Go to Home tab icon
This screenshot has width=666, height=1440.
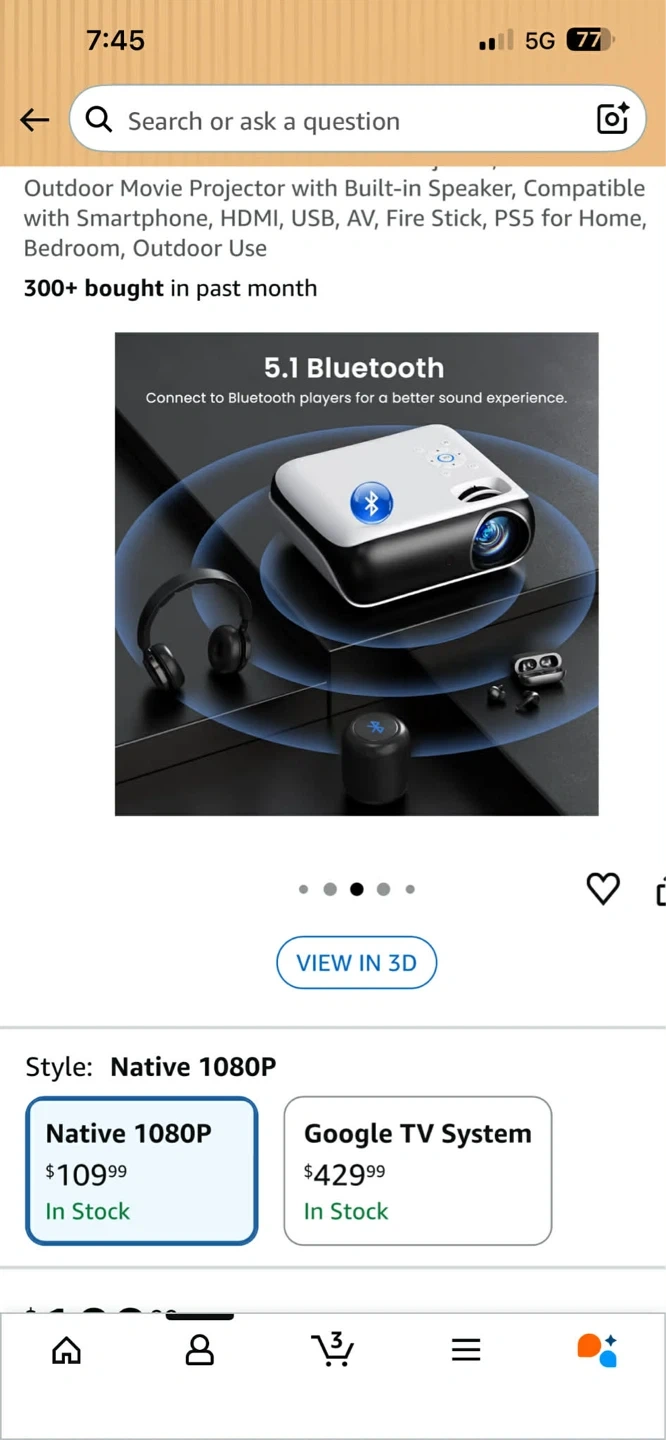66,1350
